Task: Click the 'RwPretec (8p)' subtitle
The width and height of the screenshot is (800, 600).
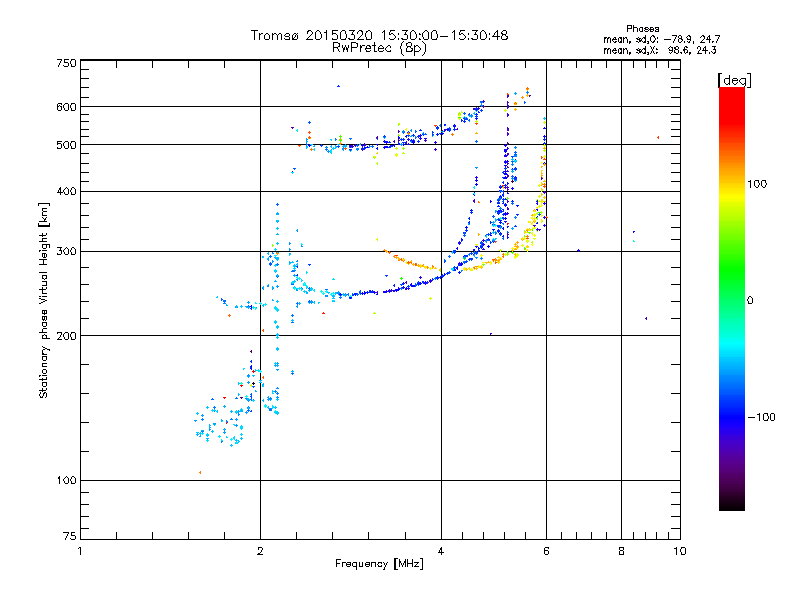Action: pos(379,48)
